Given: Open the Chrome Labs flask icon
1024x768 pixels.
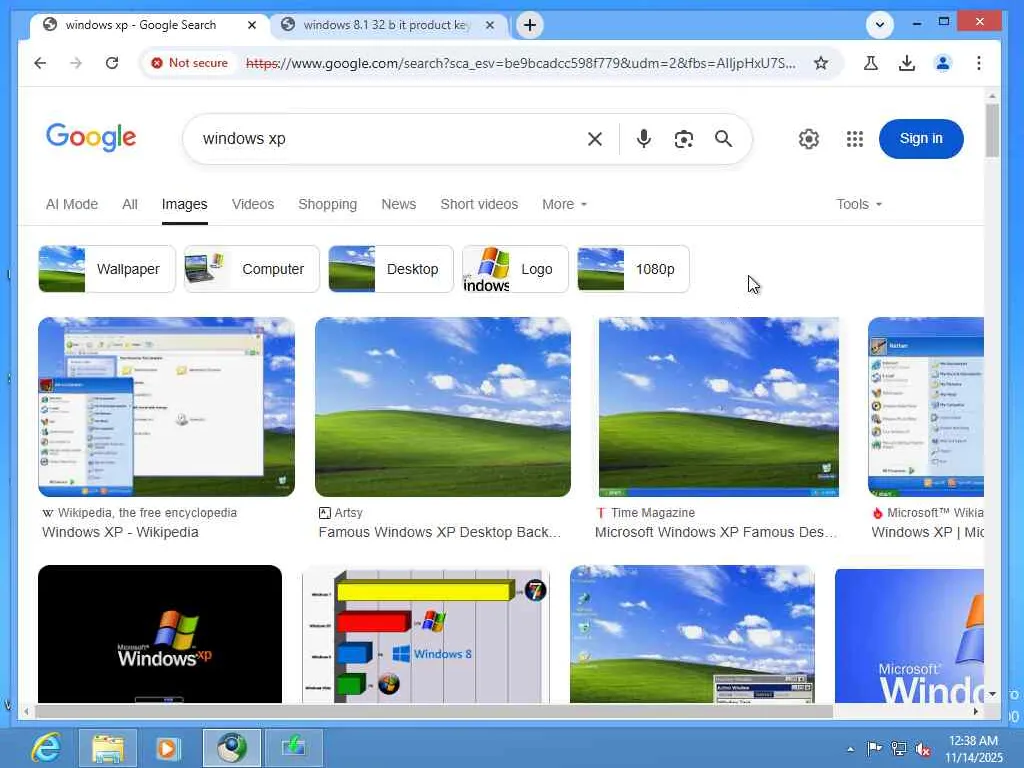Looking at the screenshot, I should click(x=870, y=63).
